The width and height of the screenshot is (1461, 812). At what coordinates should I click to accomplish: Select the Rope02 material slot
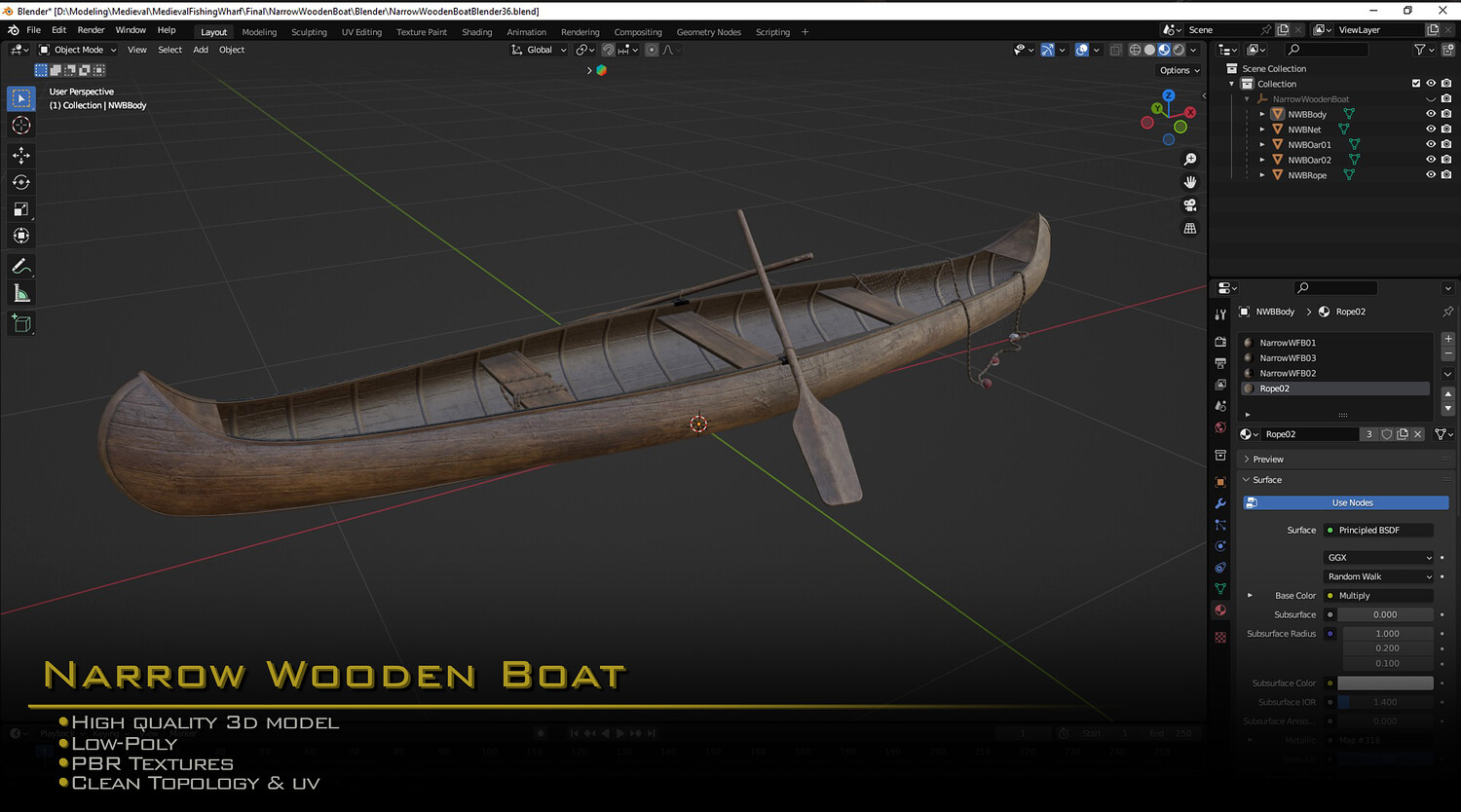coord(1335,388)
